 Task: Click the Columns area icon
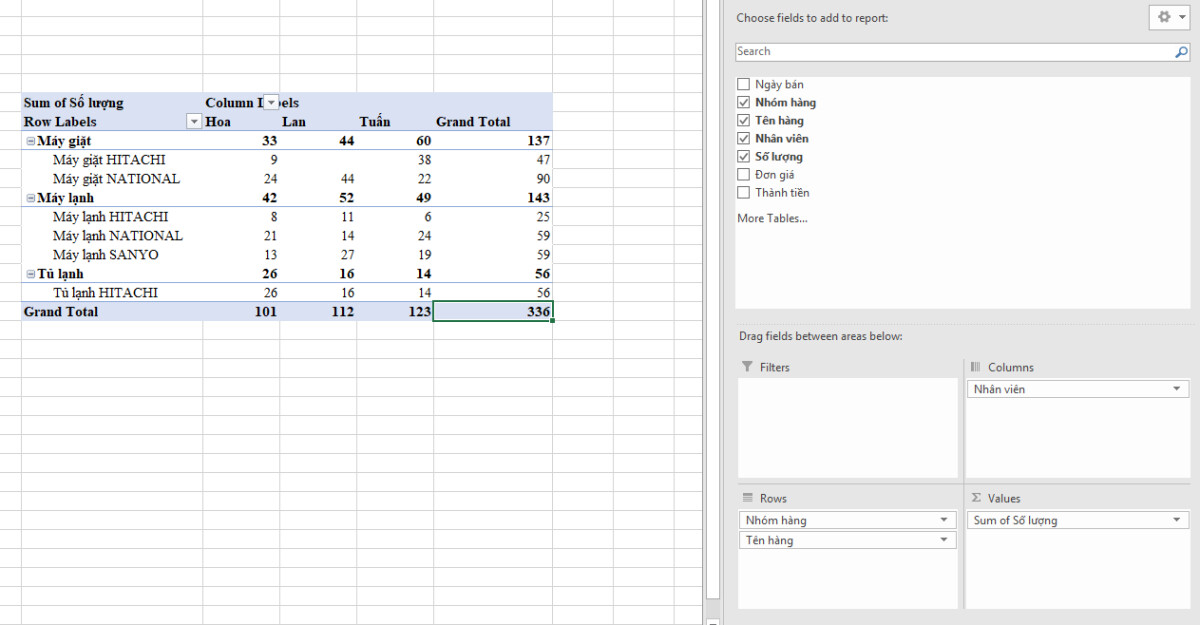pyautogui.click(x=975, y=367)
